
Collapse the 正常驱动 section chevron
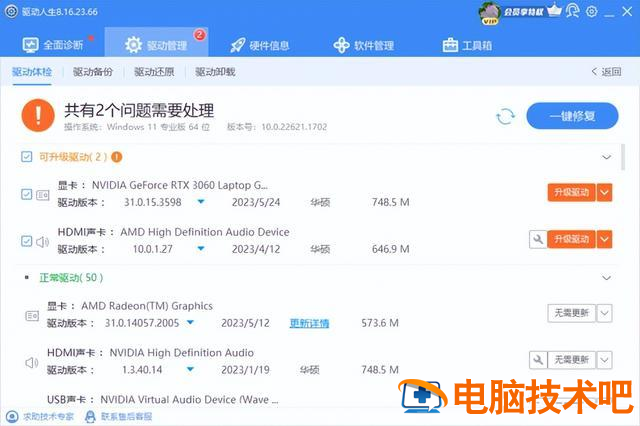(607, 278)
